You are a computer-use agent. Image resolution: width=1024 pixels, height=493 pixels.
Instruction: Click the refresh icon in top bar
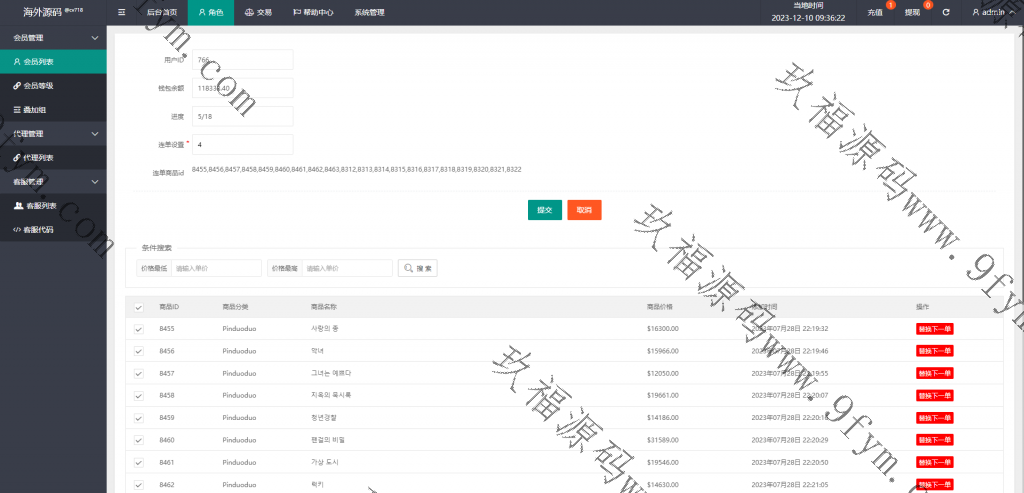[x=945, y=13]
